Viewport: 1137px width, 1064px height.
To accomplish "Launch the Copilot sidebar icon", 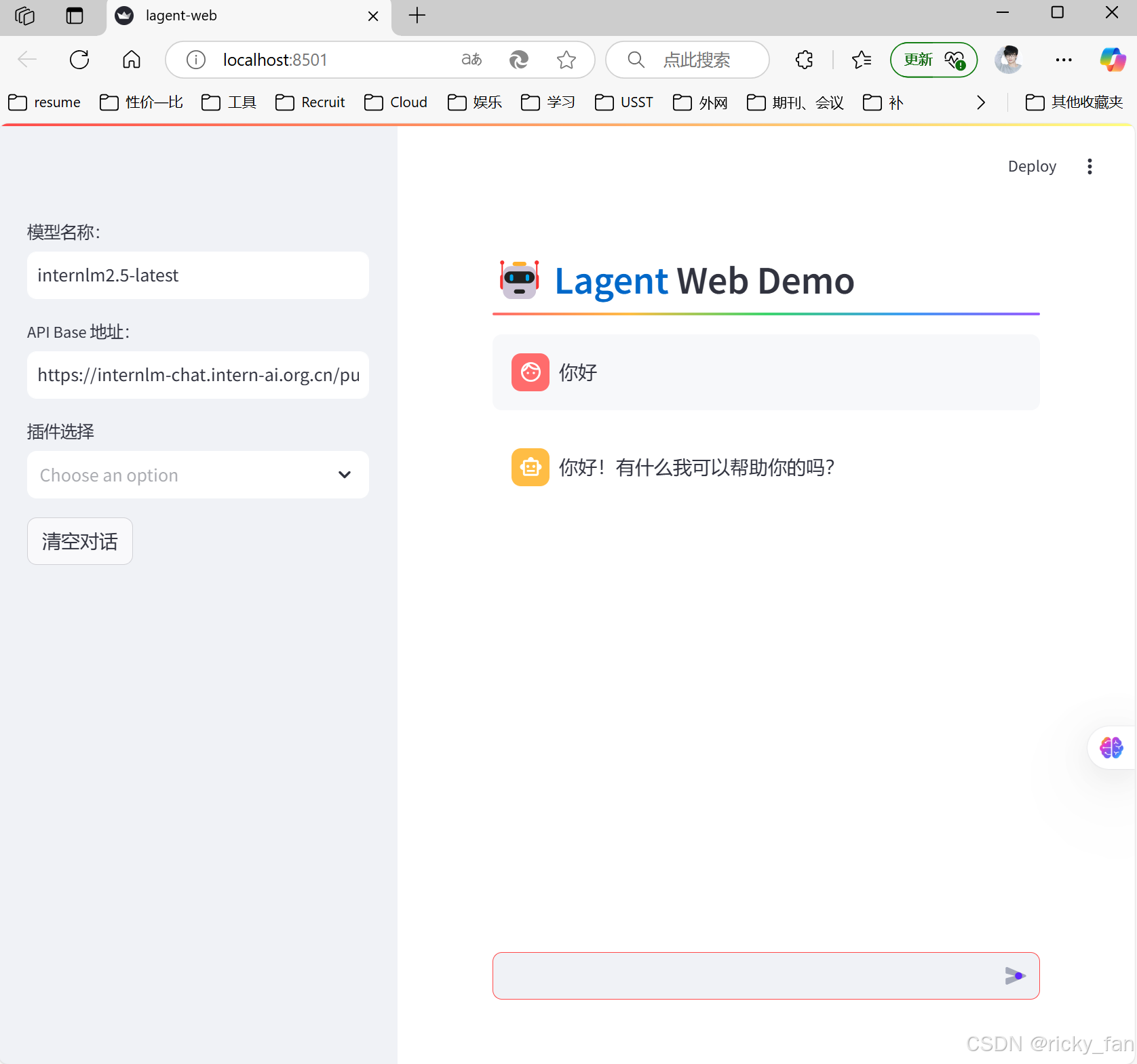I will pos(1113,60).
